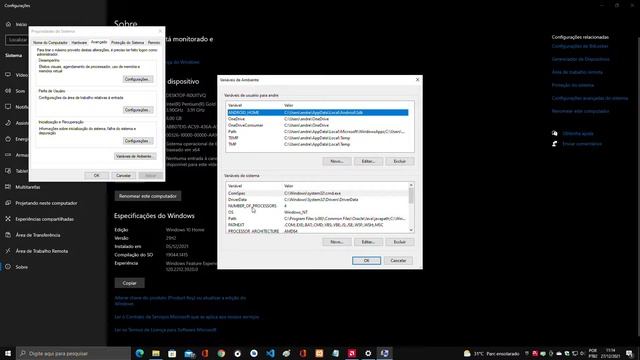Image resolution: width=640 pixels, height=360 pixels.
Task: Select the ComSpec system variable row
Action: [318, 193]
